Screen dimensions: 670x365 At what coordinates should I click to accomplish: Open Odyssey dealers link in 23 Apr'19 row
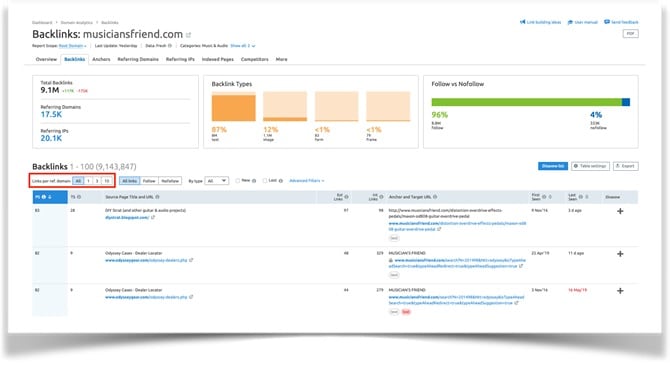click(146, 260)
